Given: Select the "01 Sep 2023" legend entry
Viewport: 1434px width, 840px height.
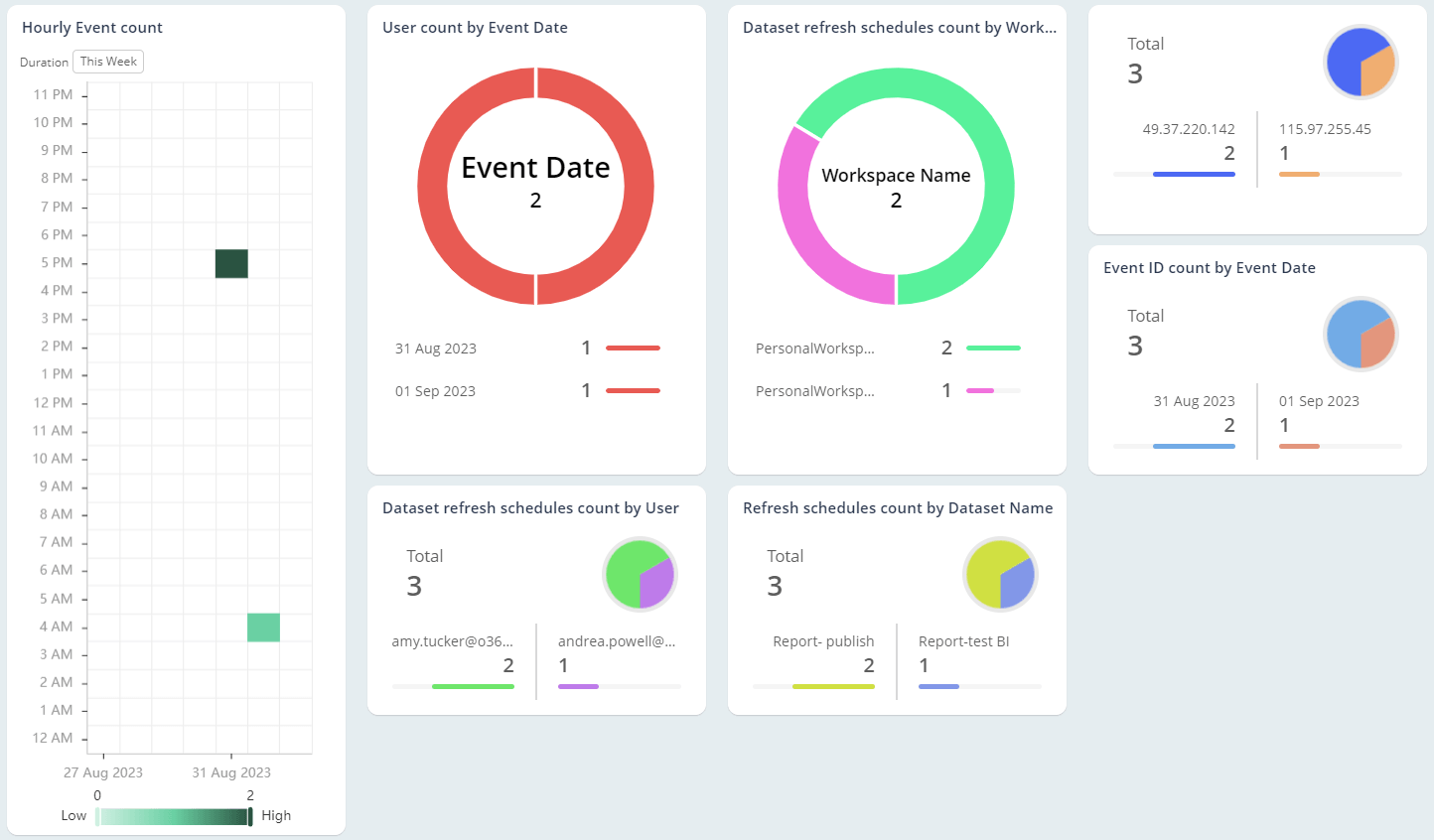Looking at the screenshot, I should pos(435,390).
